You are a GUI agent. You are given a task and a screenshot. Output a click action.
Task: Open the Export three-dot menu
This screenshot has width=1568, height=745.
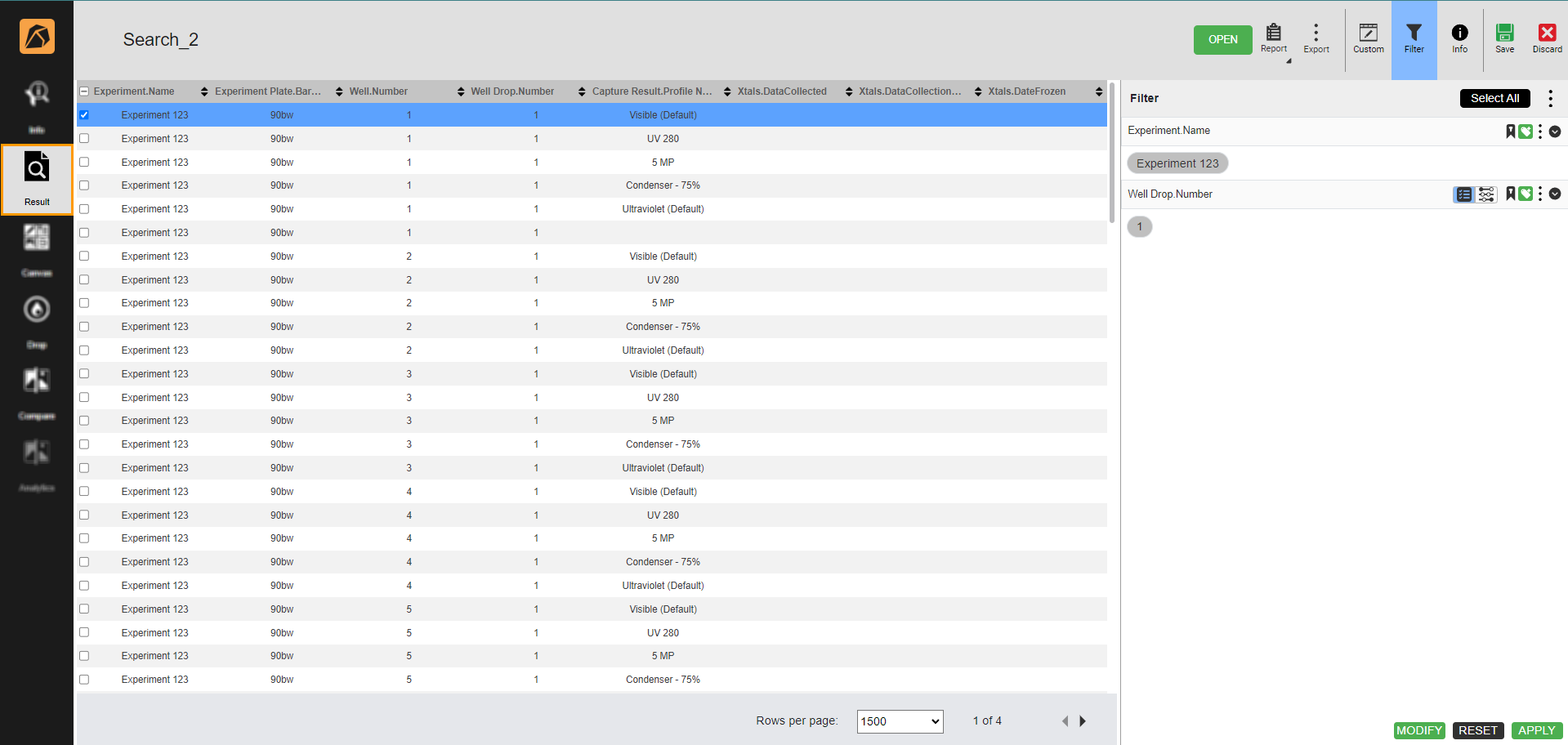coord(1316,38)
